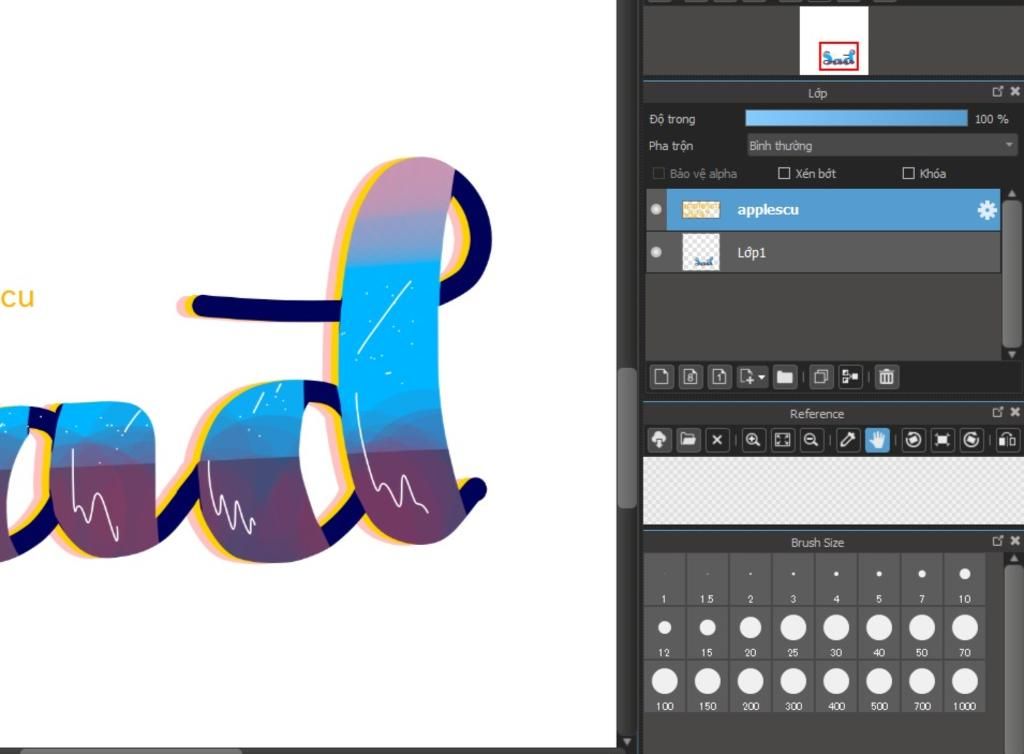Image resolution: width=1024 pixels, height=754 pixels.
Task: Choose brush size 700
Action: click(921, 686)
